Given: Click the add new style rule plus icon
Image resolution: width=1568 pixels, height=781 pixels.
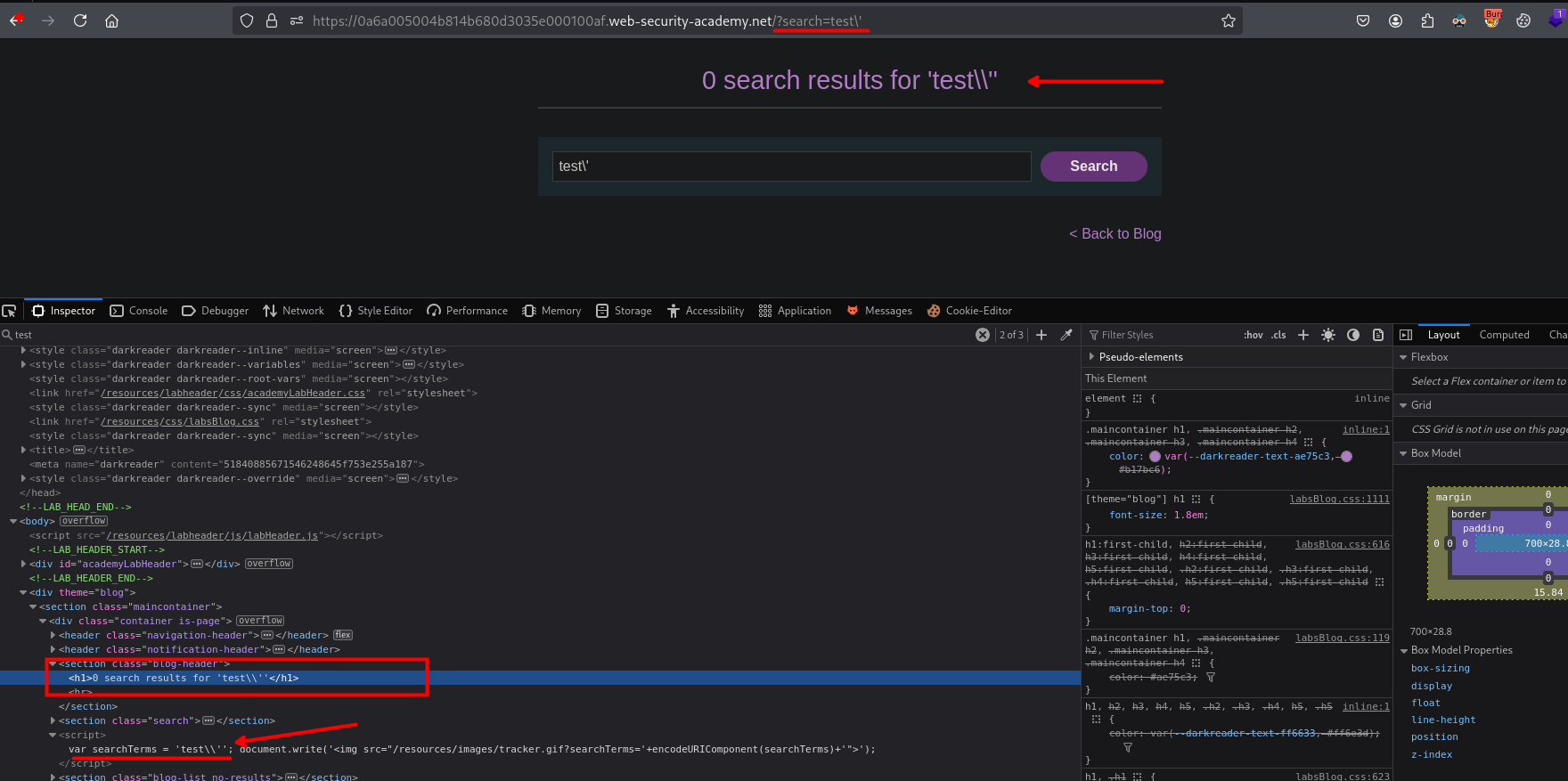Looking at the screenshot, I should pyautogui.click(x=1303, y=335).
